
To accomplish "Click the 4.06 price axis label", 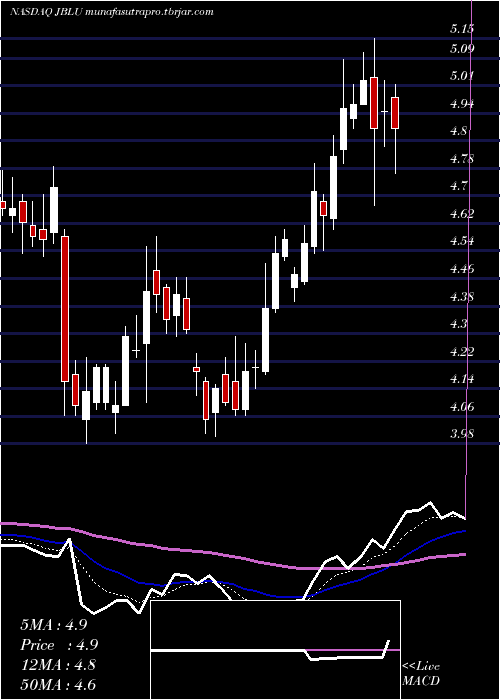I will point(462,407).
